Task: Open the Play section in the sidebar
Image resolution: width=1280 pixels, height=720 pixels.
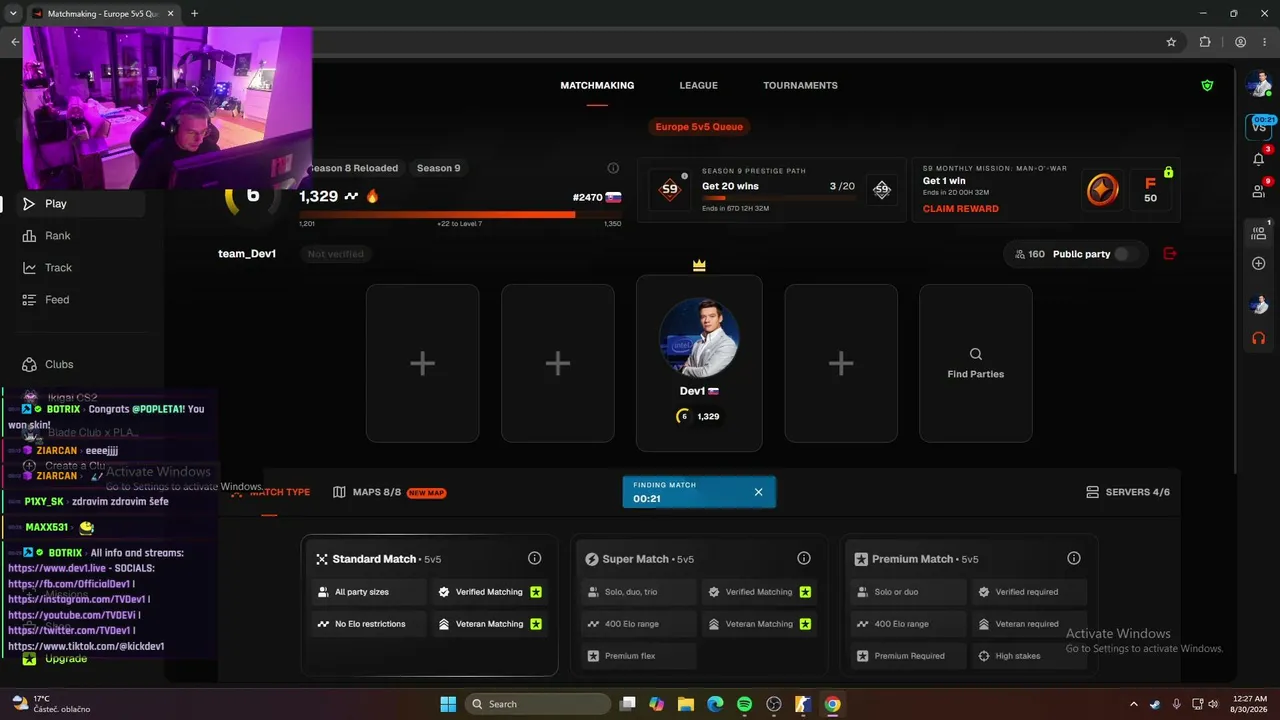Action: click(x=80, y=204)
